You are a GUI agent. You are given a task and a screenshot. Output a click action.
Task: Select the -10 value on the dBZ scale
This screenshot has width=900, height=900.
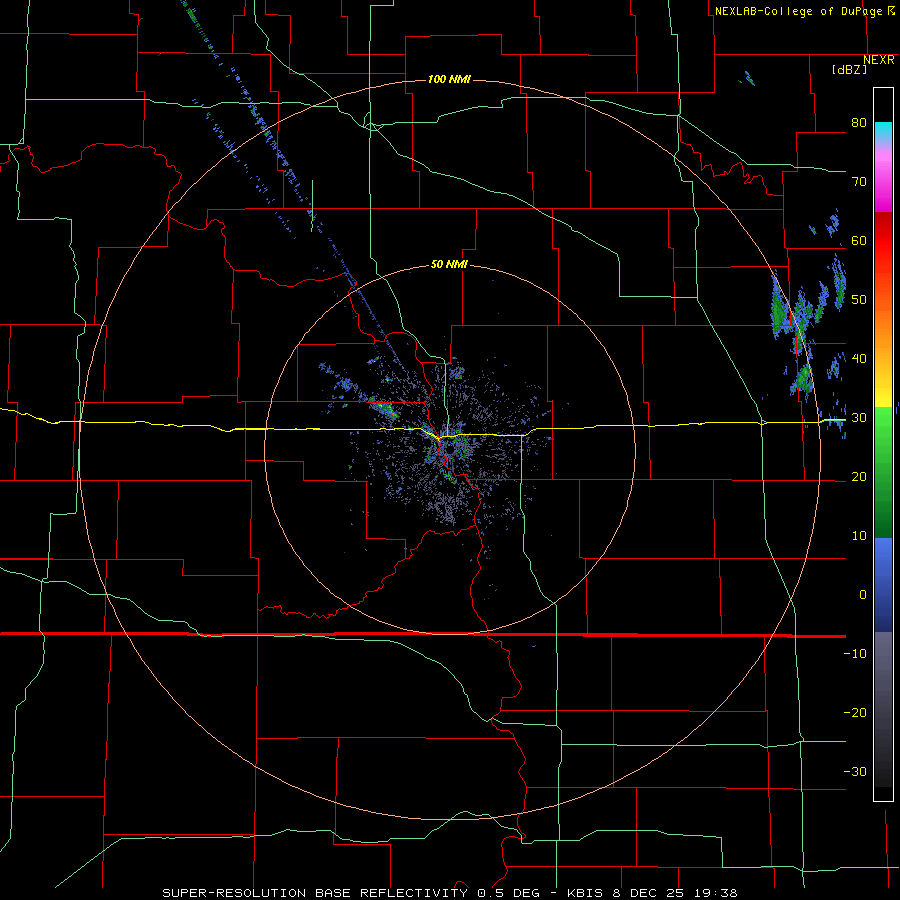(855, 654)
